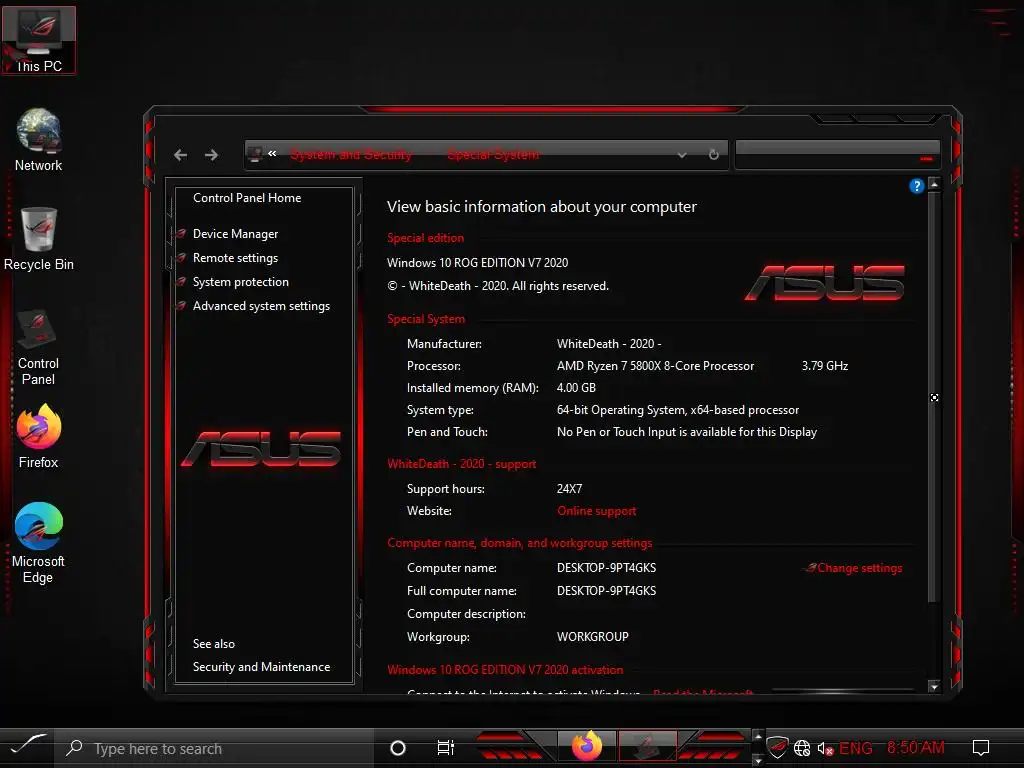The image size is (1024, 768).
Task: Select the 3.79 GHz speed value
Action: (825, 366)
